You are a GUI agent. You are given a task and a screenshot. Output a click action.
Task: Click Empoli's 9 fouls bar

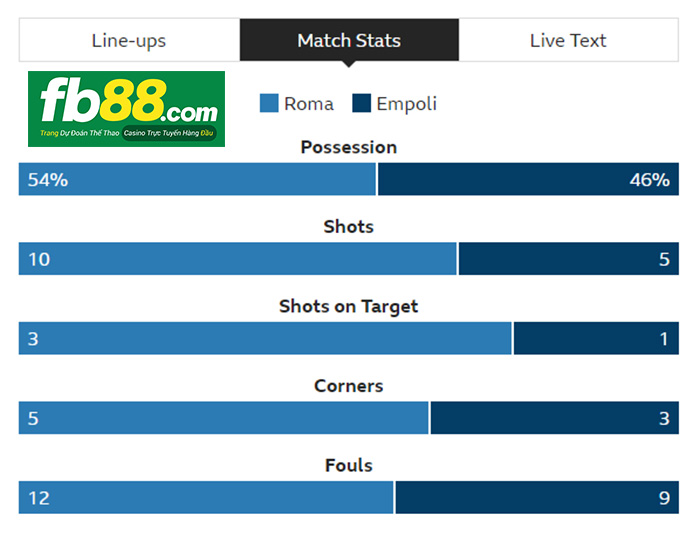pos(538,497)
